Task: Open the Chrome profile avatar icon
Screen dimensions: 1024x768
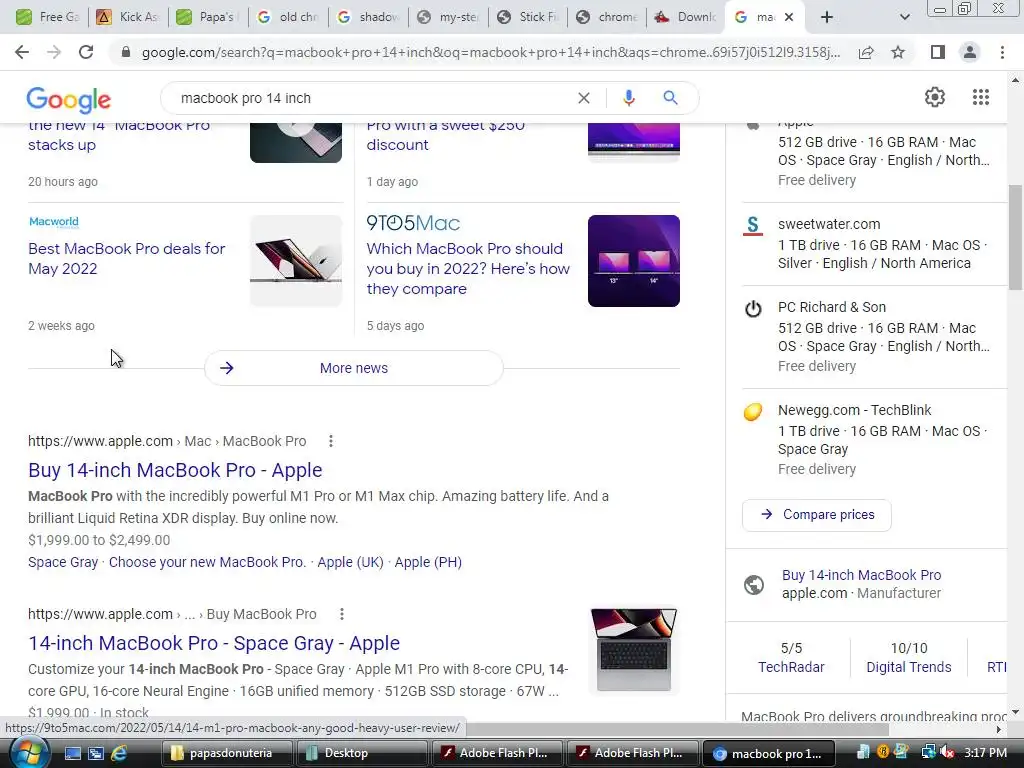Action: point(970,52)
